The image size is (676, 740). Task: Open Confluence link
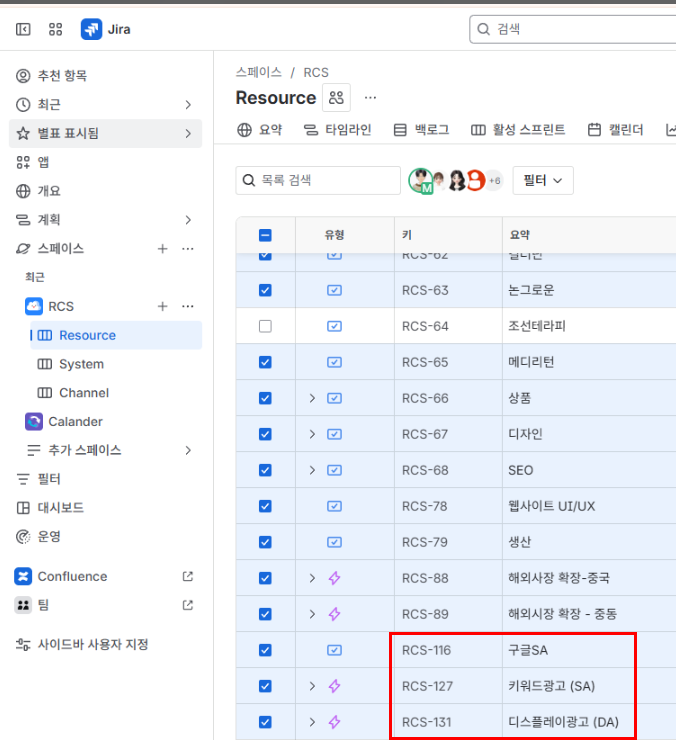(72, 576)
